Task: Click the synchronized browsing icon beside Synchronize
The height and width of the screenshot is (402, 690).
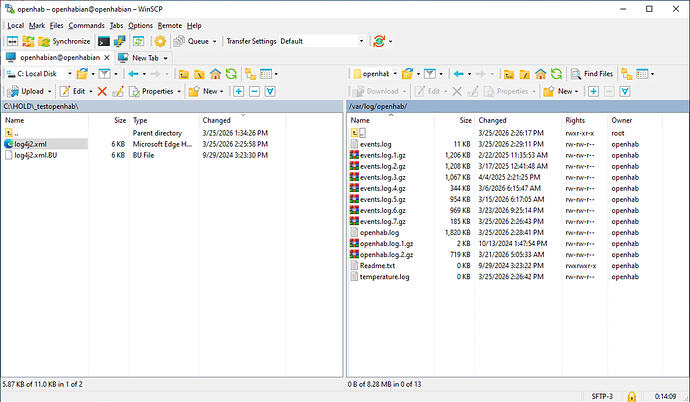Action: pyautogui.click(x=28, y=41)
